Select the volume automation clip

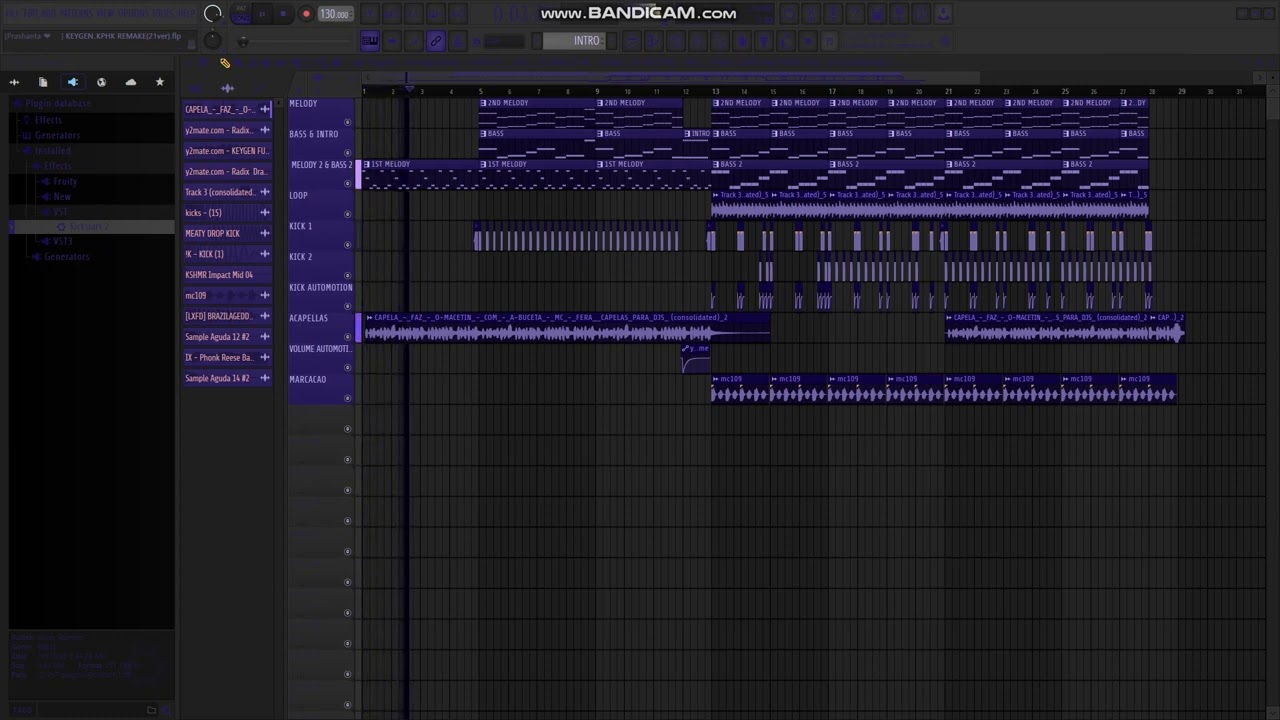pyautogui.click(x=696, y=359)
